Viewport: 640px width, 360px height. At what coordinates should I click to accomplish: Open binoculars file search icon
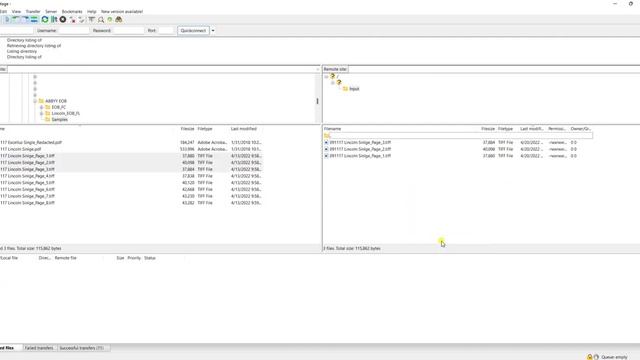119,20
